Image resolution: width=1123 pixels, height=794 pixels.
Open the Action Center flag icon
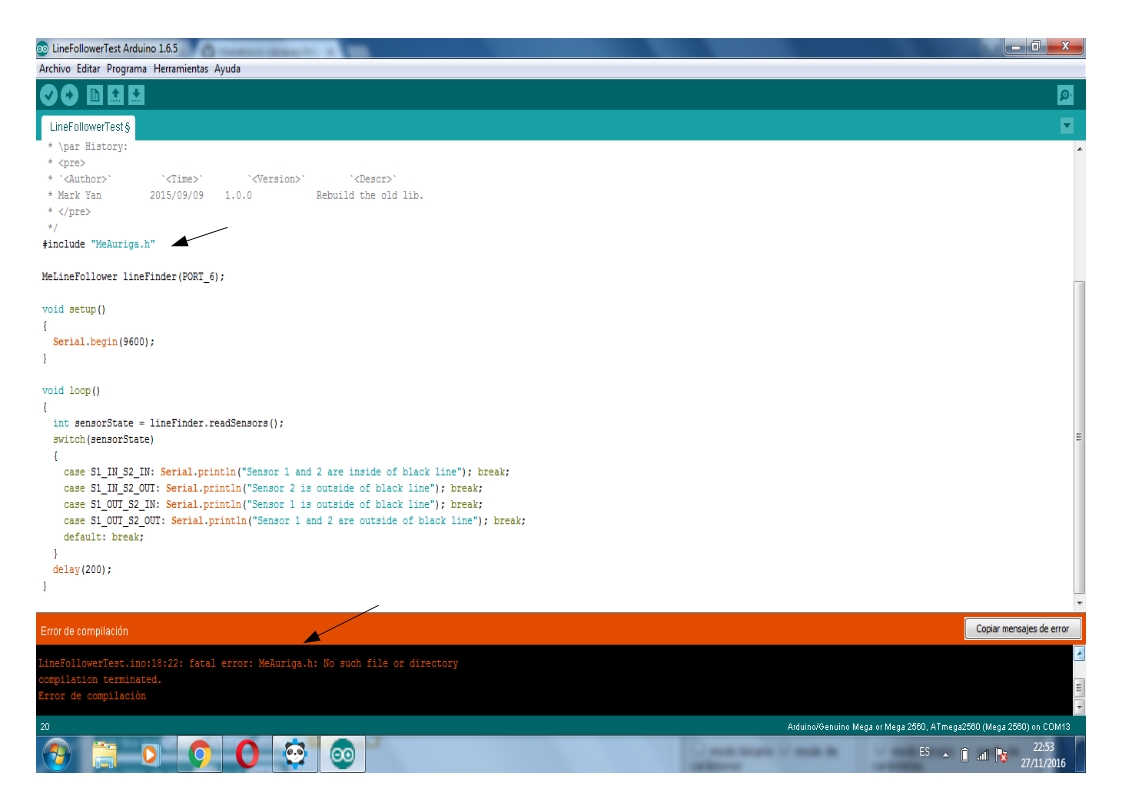(x=1001, y=755)
